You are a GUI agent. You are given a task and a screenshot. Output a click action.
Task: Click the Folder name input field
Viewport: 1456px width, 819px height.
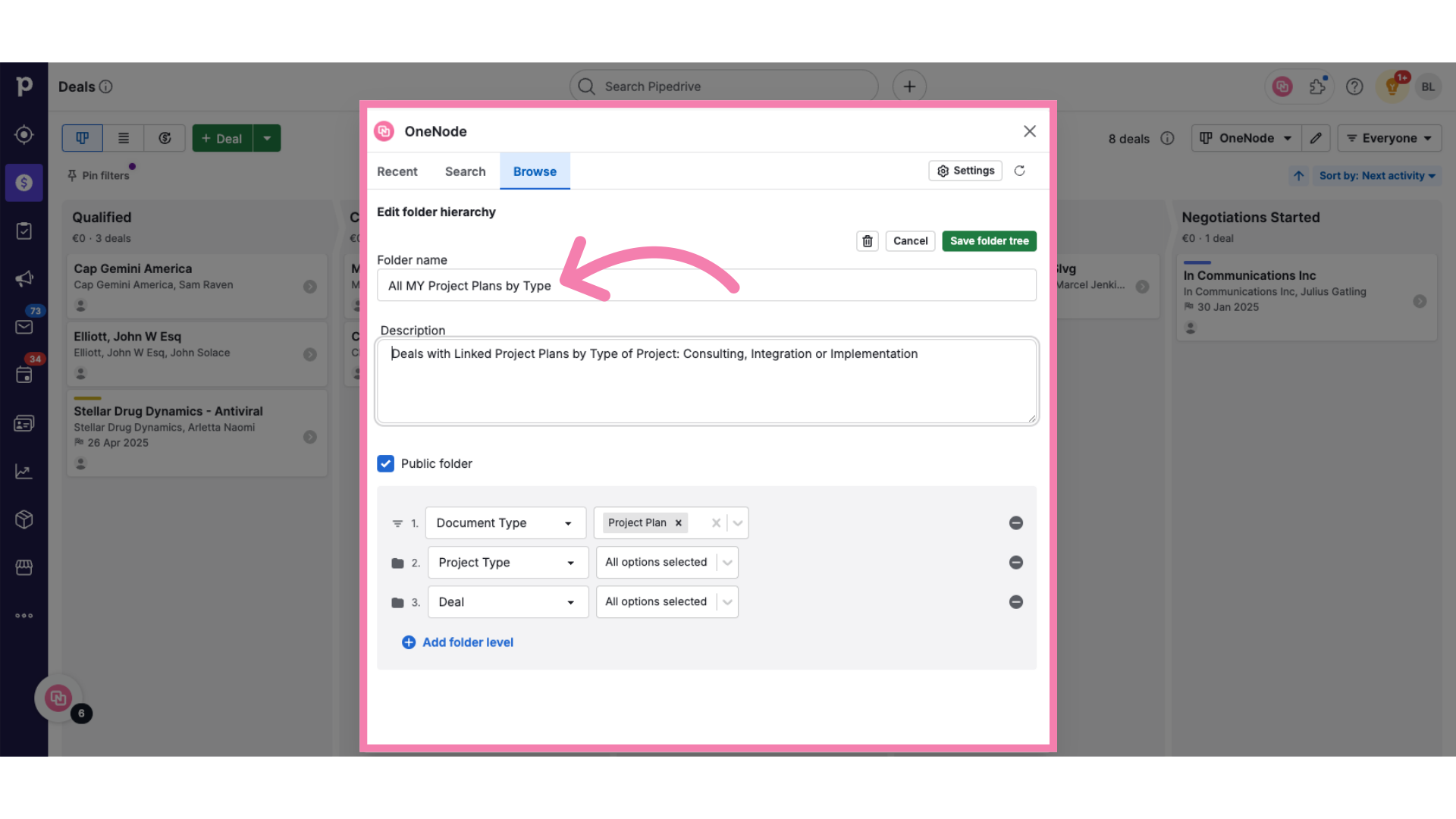[705, 285]
